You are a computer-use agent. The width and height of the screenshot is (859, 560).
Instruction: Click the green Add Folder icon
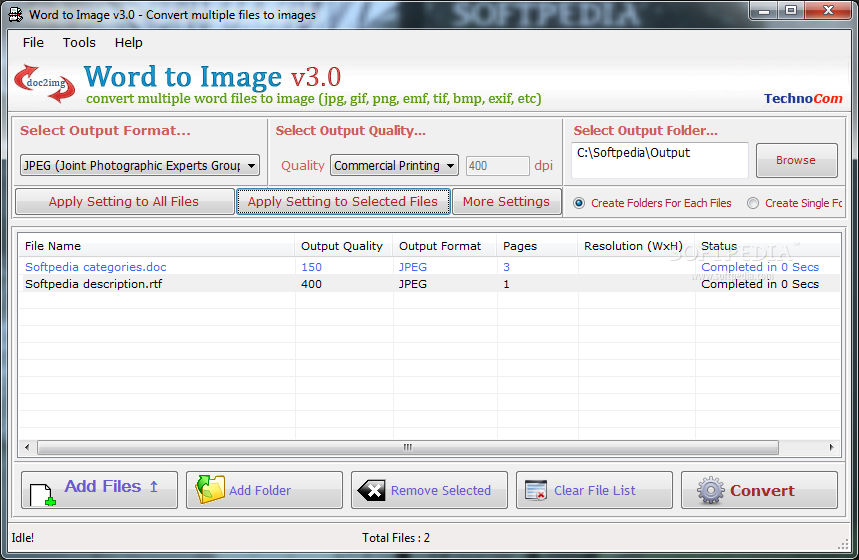coord(210,489)
